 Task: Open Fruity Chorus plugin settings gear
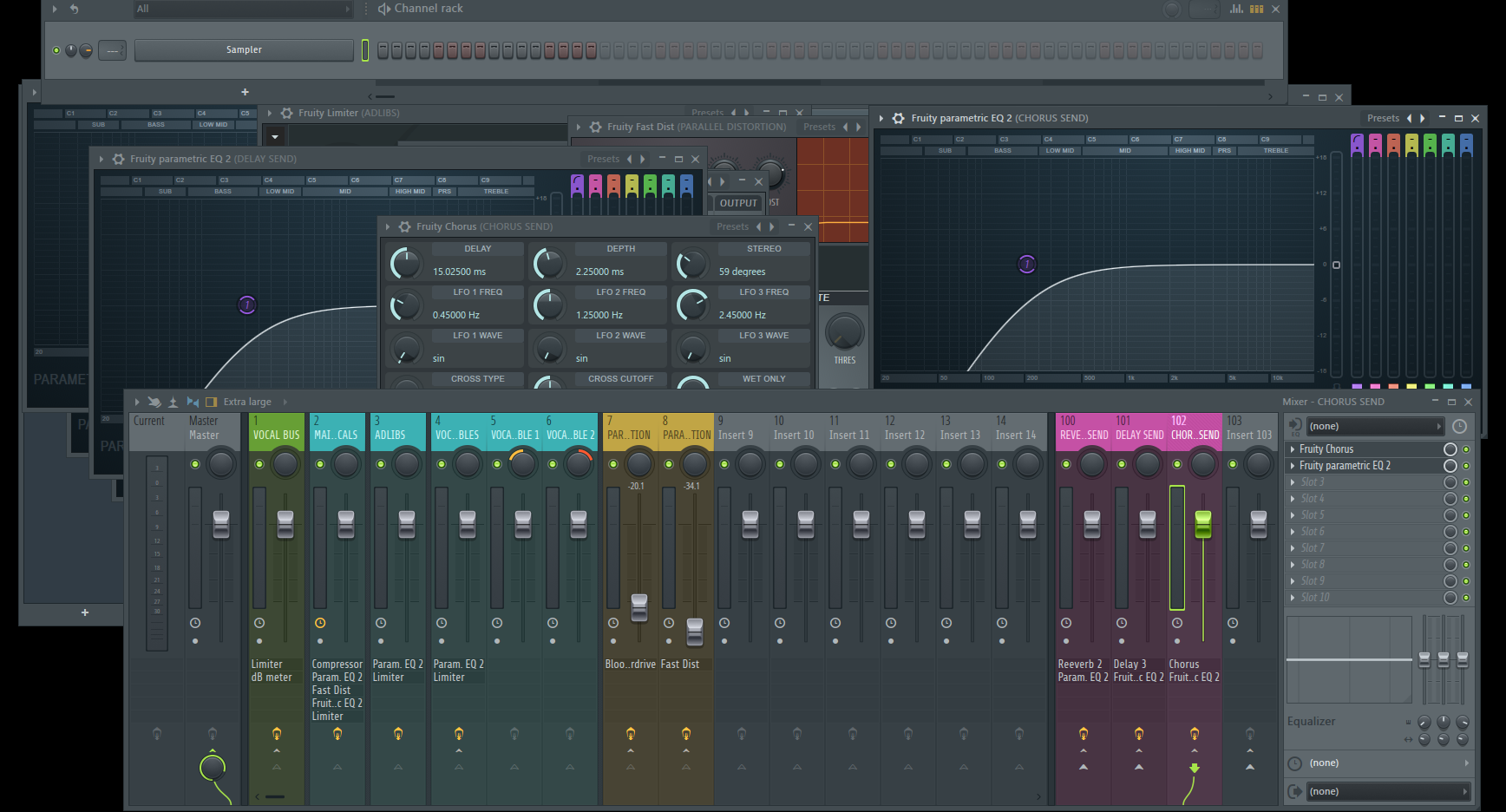(404, 226)
